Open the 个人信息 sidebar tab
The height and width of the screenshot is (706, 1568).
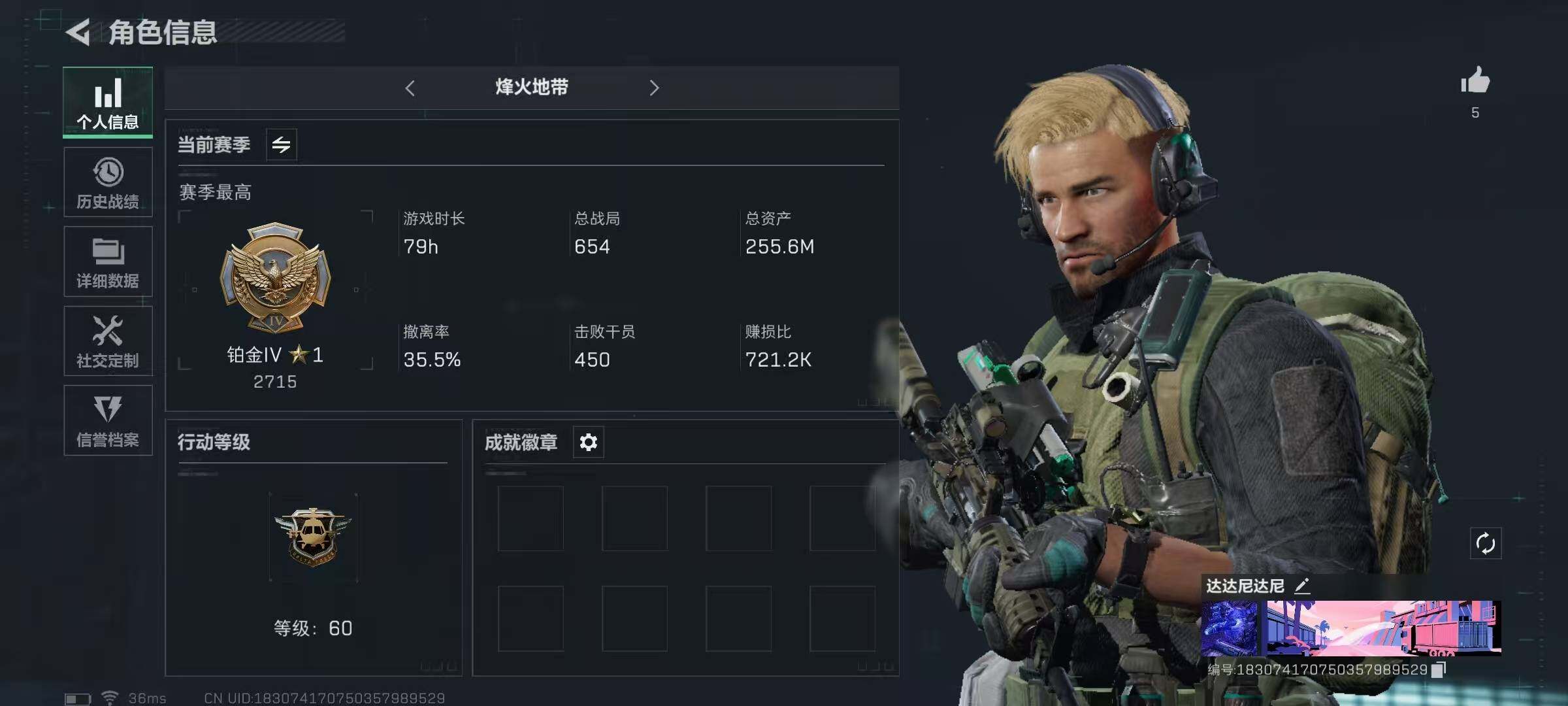108,102
